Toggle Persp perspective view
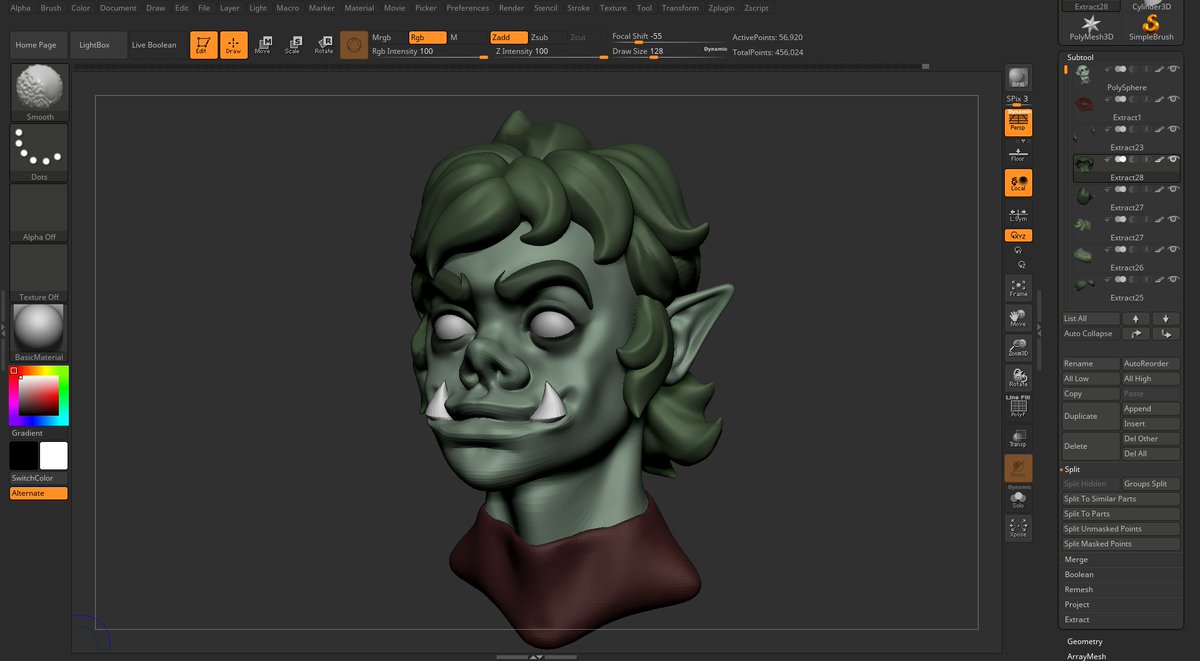This screenshot has height=661, width=1200. [1018, 123]
